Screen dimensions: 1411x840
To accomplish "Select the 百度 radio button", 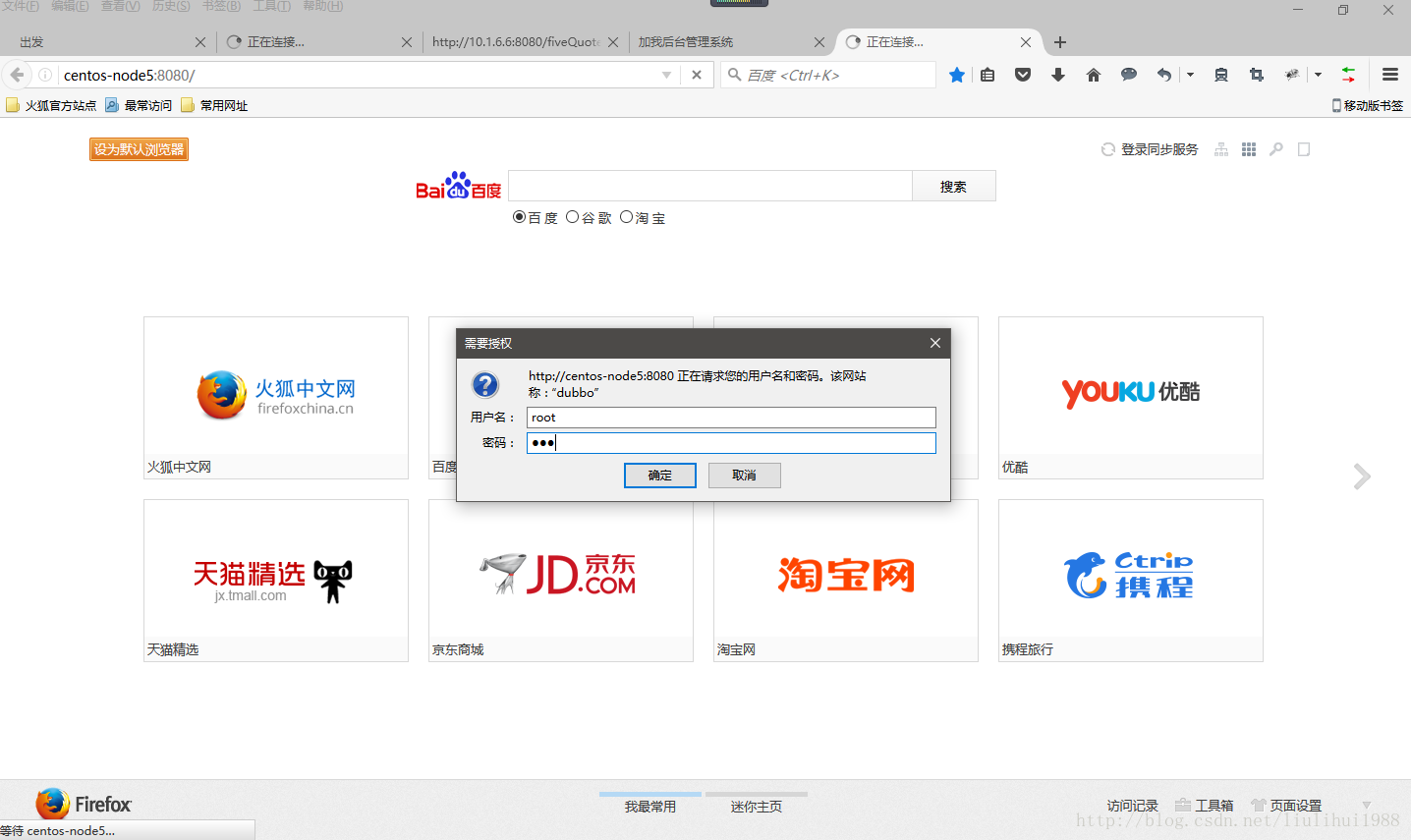I will (519, 217).
